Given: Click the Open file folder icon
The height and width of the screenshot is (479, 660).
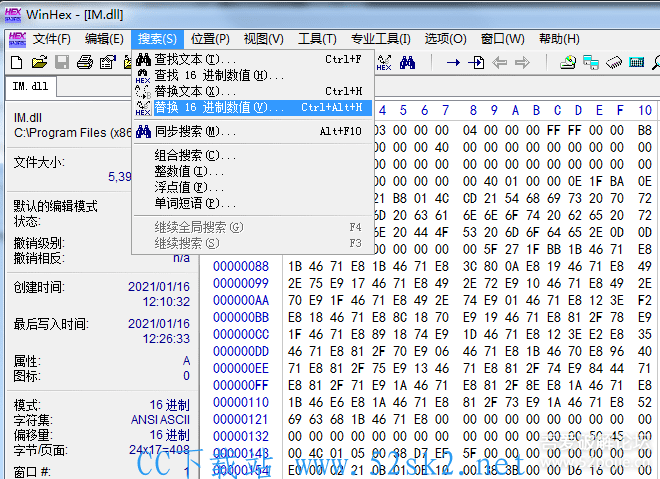Looking at the screenshot, I should coord(40,63).
